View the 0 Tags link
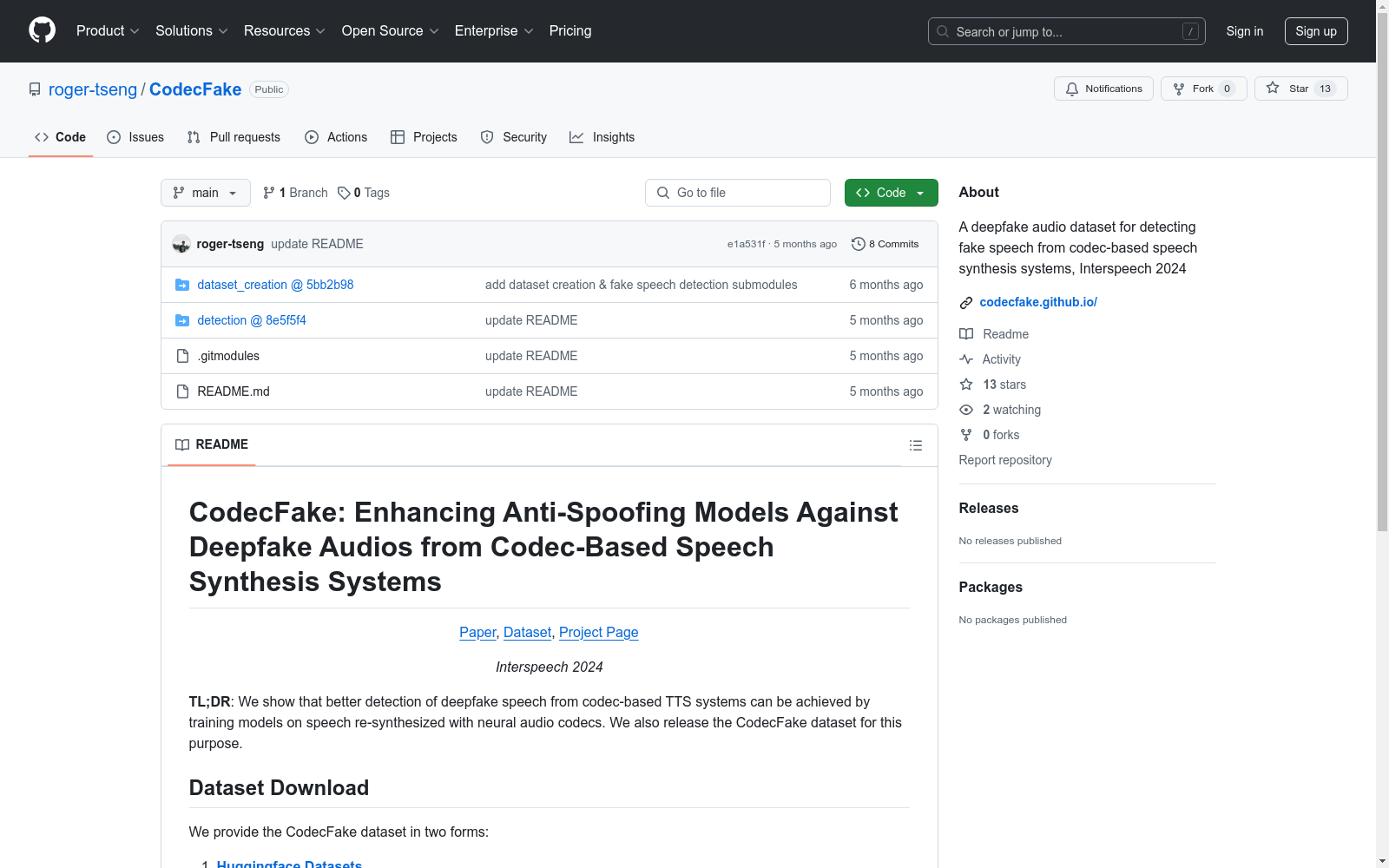 pos(364,193)
